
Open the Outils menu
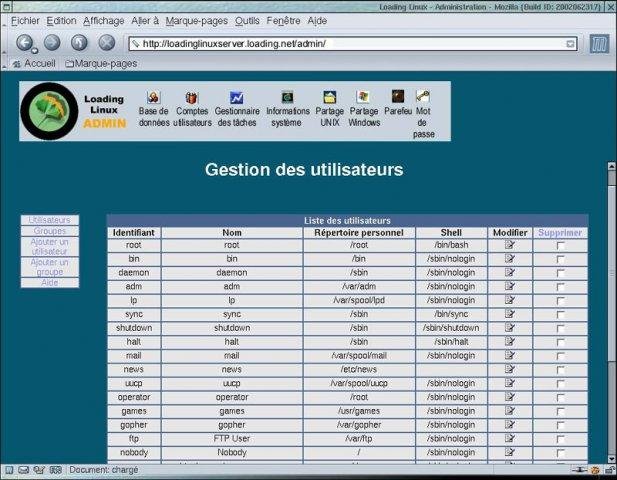point(246,20)
